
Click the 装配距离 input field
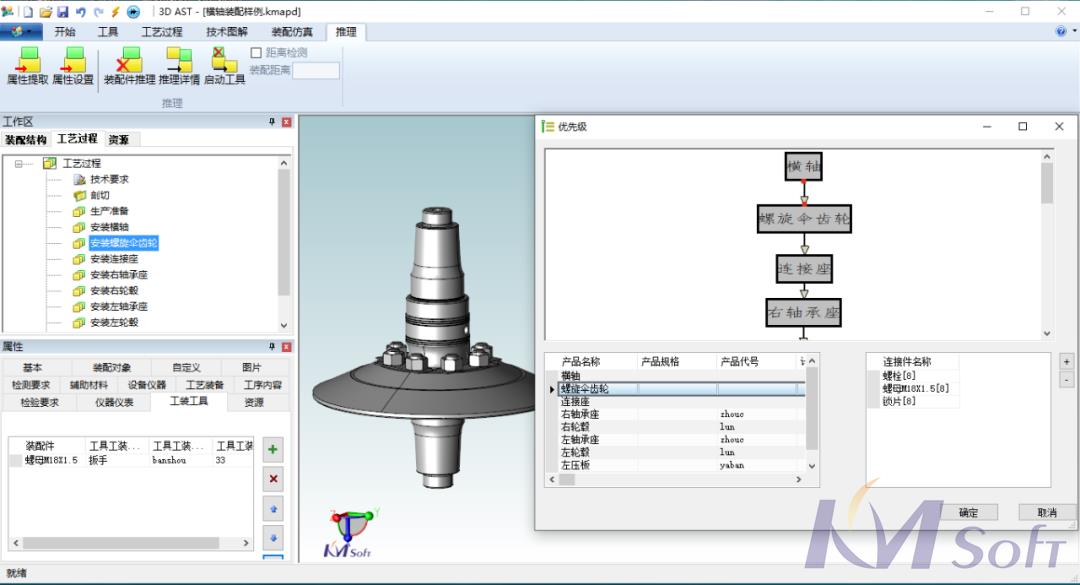pos(315,71)
